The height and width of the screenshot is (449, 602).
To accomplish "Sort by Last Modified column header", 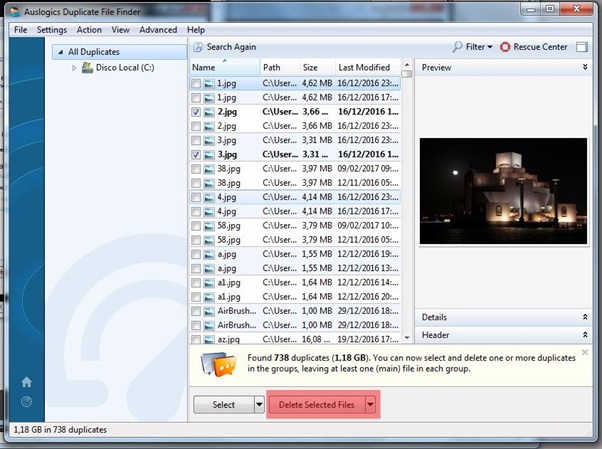I will (x=369, y=67).
